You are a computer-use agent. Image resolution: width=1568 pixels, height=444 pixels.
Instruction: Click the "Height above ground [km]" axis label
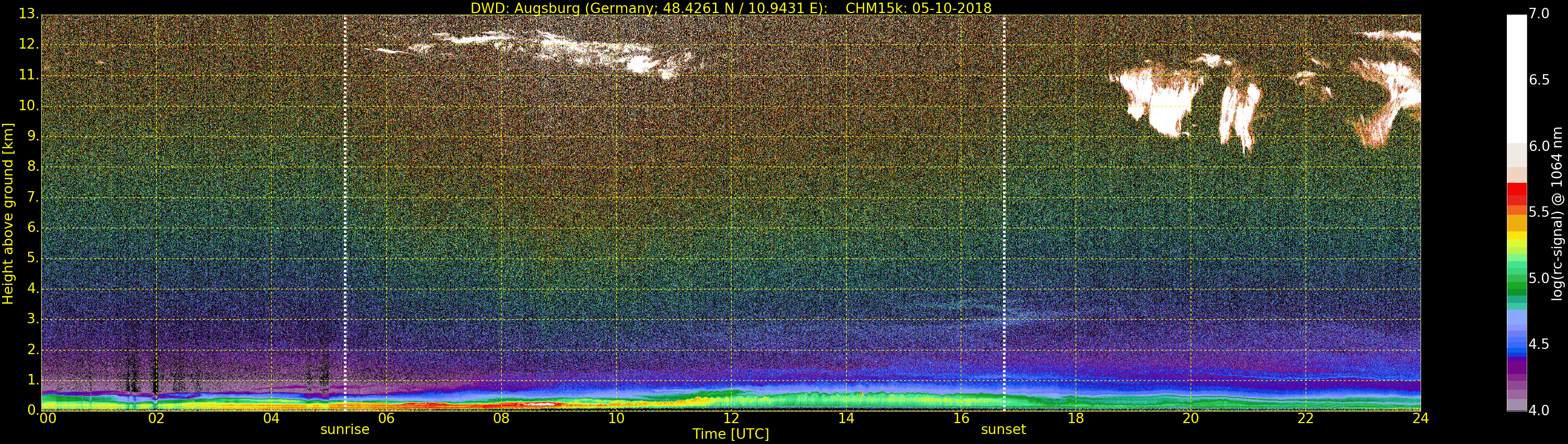(x=8, y=214)
